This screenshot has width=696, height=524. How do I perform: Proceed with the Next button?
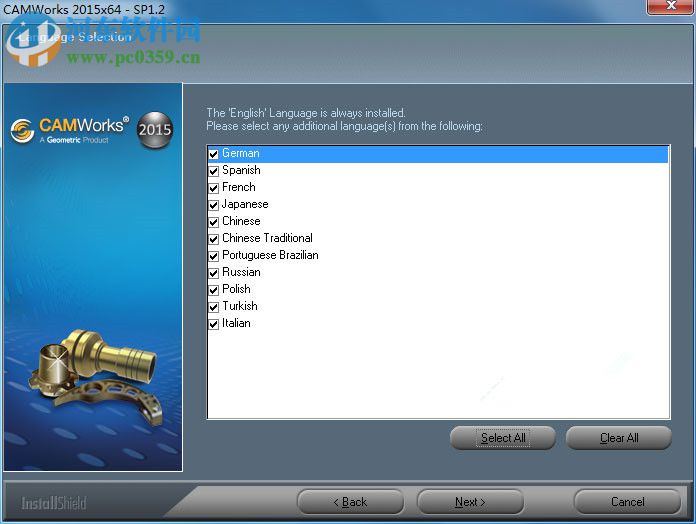coord(470,502)
